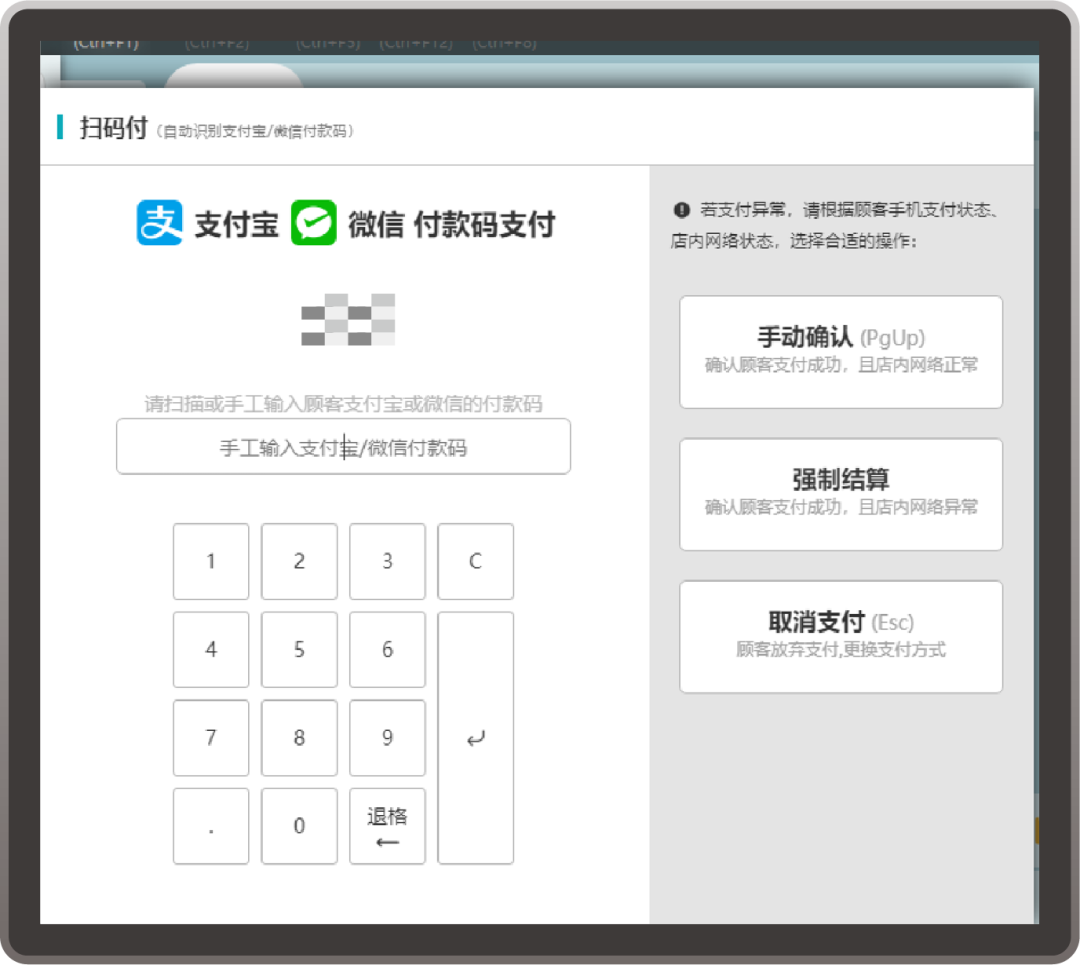Click the warning exclamation icon
Viewport: 1080px width, 965px height.
pyautogui.click(x=682, y=209)
